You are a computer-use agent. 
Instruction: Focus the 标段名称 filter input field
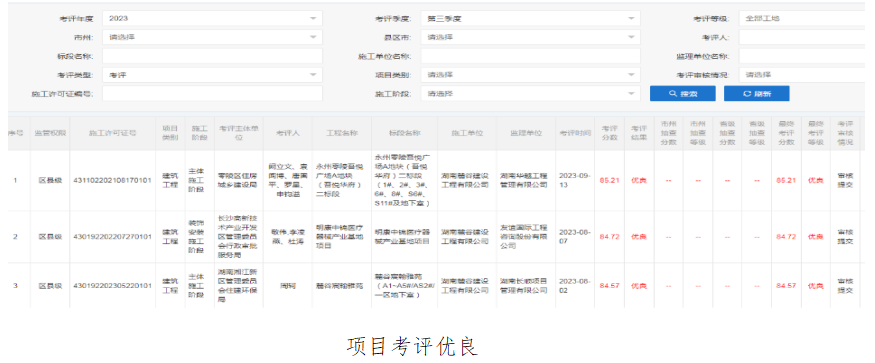pyautogui.click(x=212, y=56)
